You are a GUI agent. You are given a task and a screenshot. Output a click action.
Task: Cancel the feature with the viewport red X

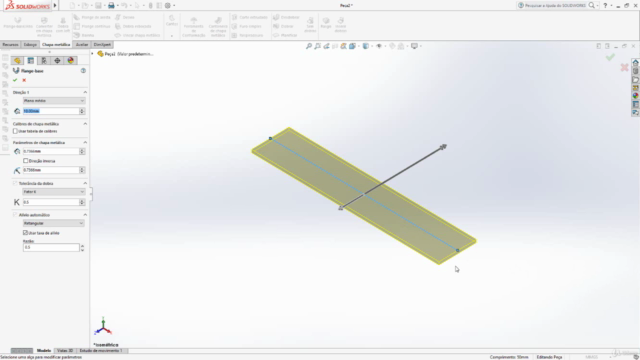click(624, 67)
